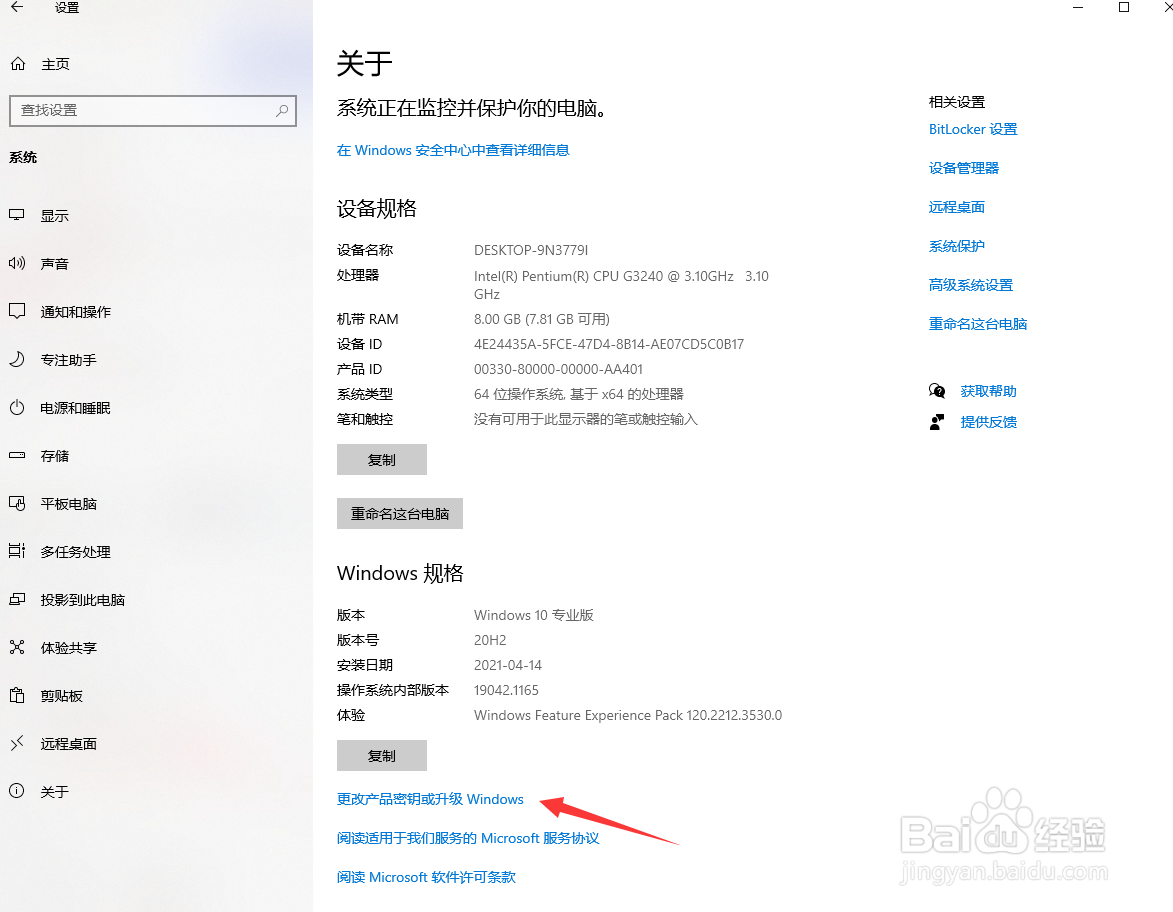Click the 专注助手 moon icon in the sidebar

click(17, 360)
